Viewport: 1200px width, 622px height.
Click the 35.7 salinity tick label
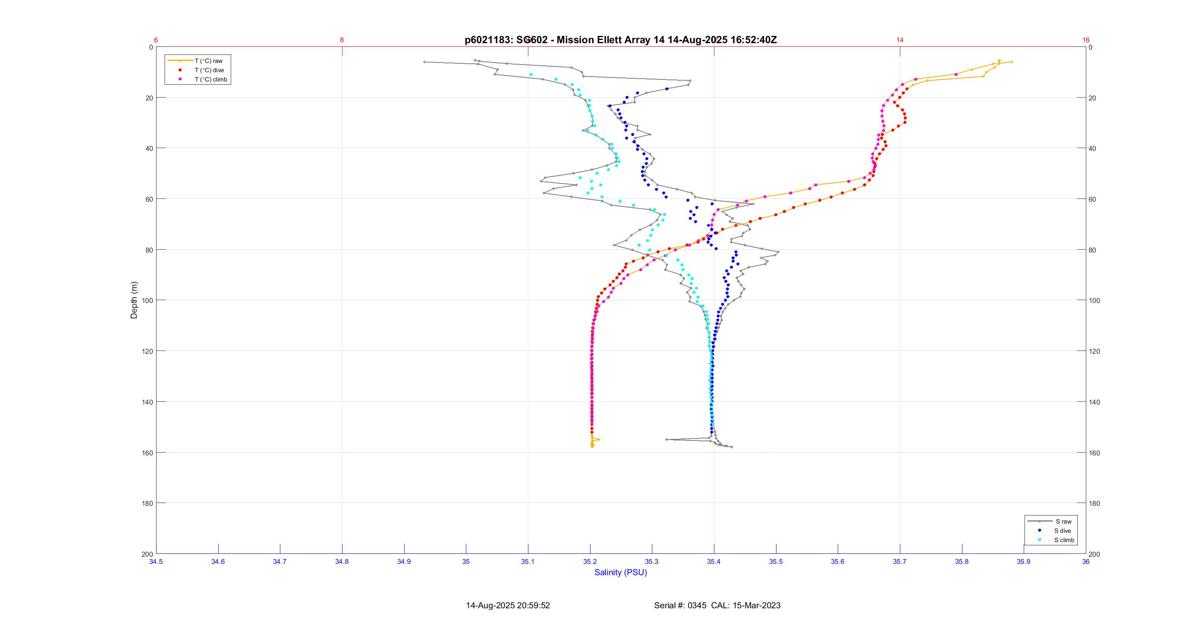(x=900, y=562)
